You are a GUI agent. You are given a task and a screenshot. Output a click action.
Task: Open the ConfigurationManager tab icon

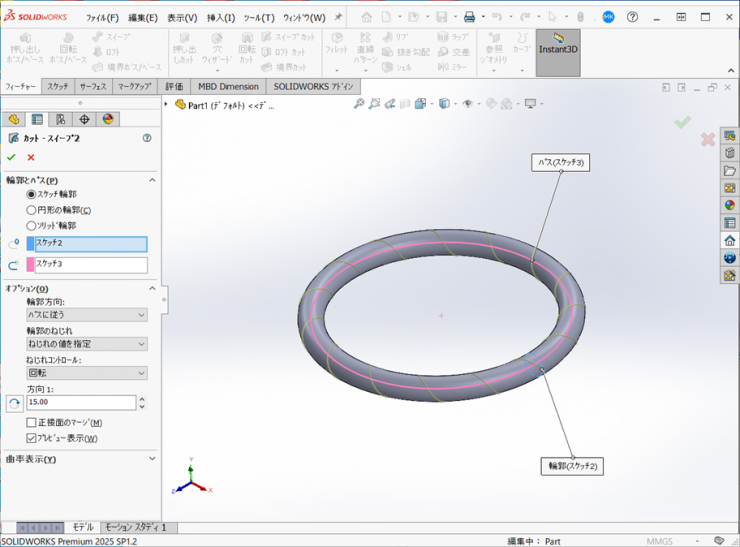pos(60,120)
